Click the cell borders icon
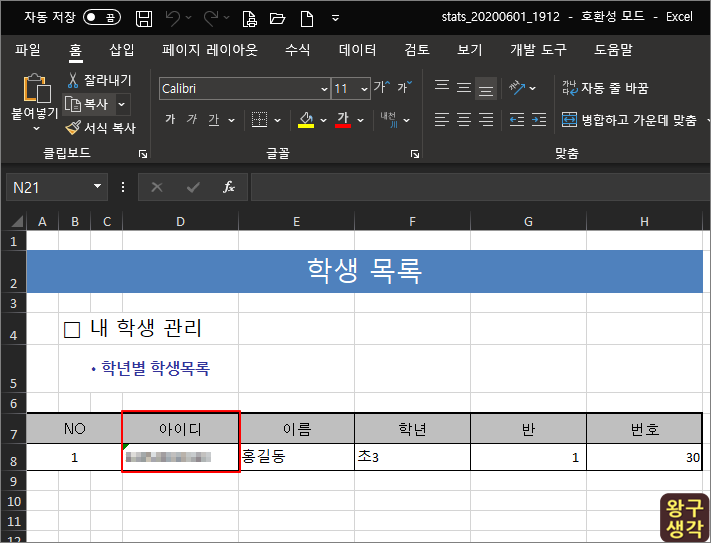Screen dimensions: 711x543 click(x=259, y=120)
